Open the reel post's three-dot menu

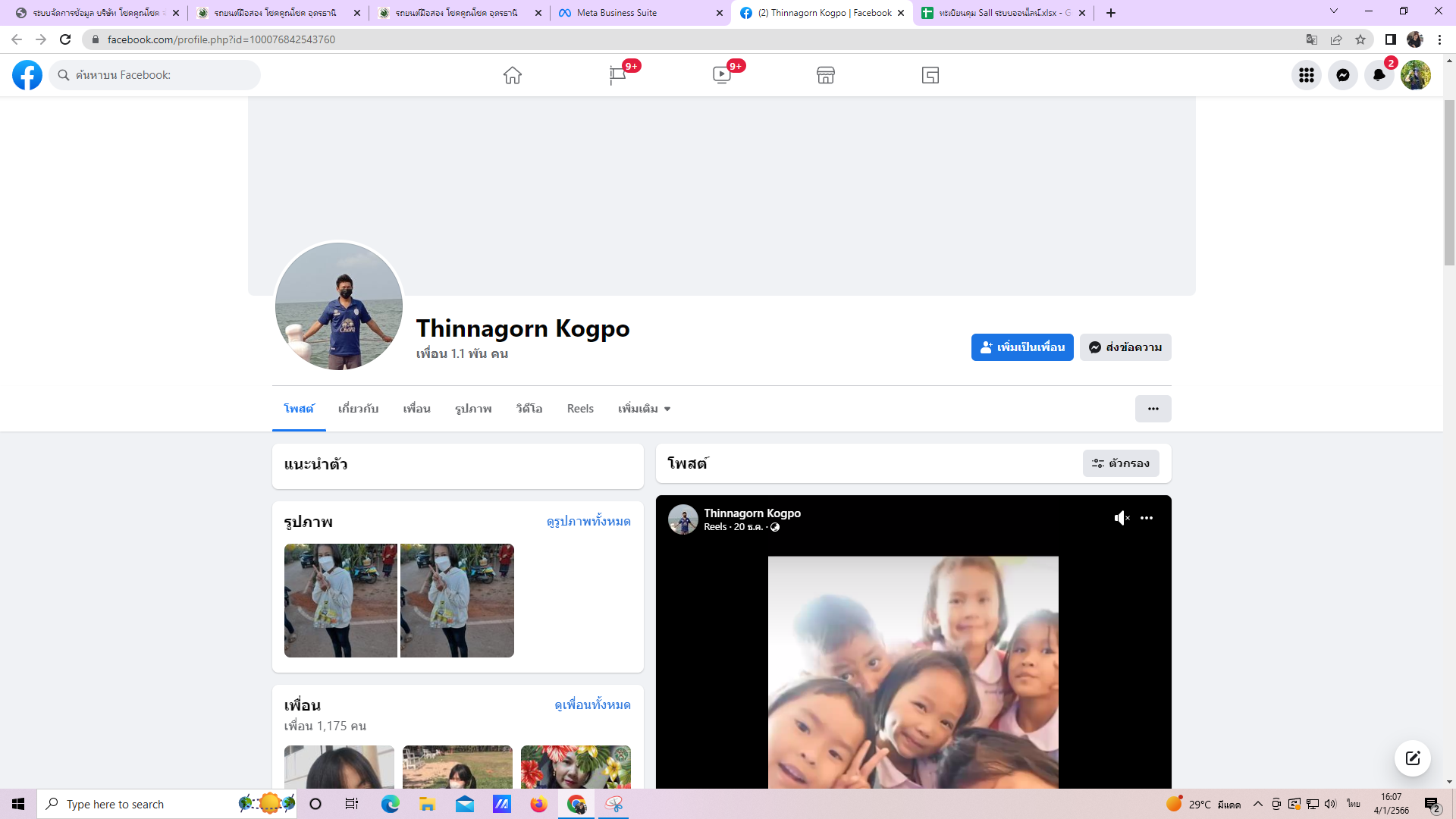(1147, 518)
